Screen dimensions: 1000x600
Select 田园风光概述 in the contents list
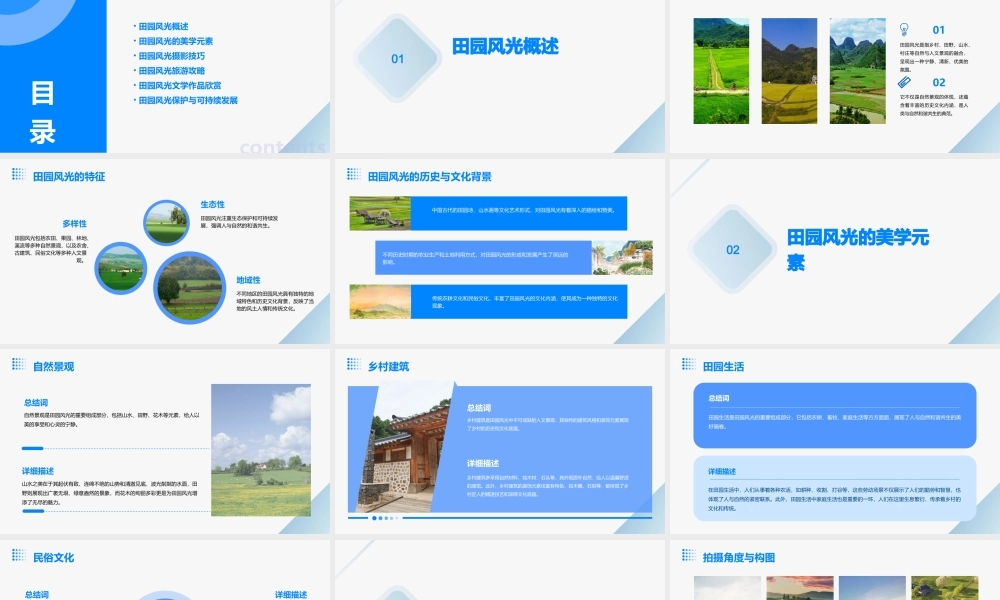[163, 26]
